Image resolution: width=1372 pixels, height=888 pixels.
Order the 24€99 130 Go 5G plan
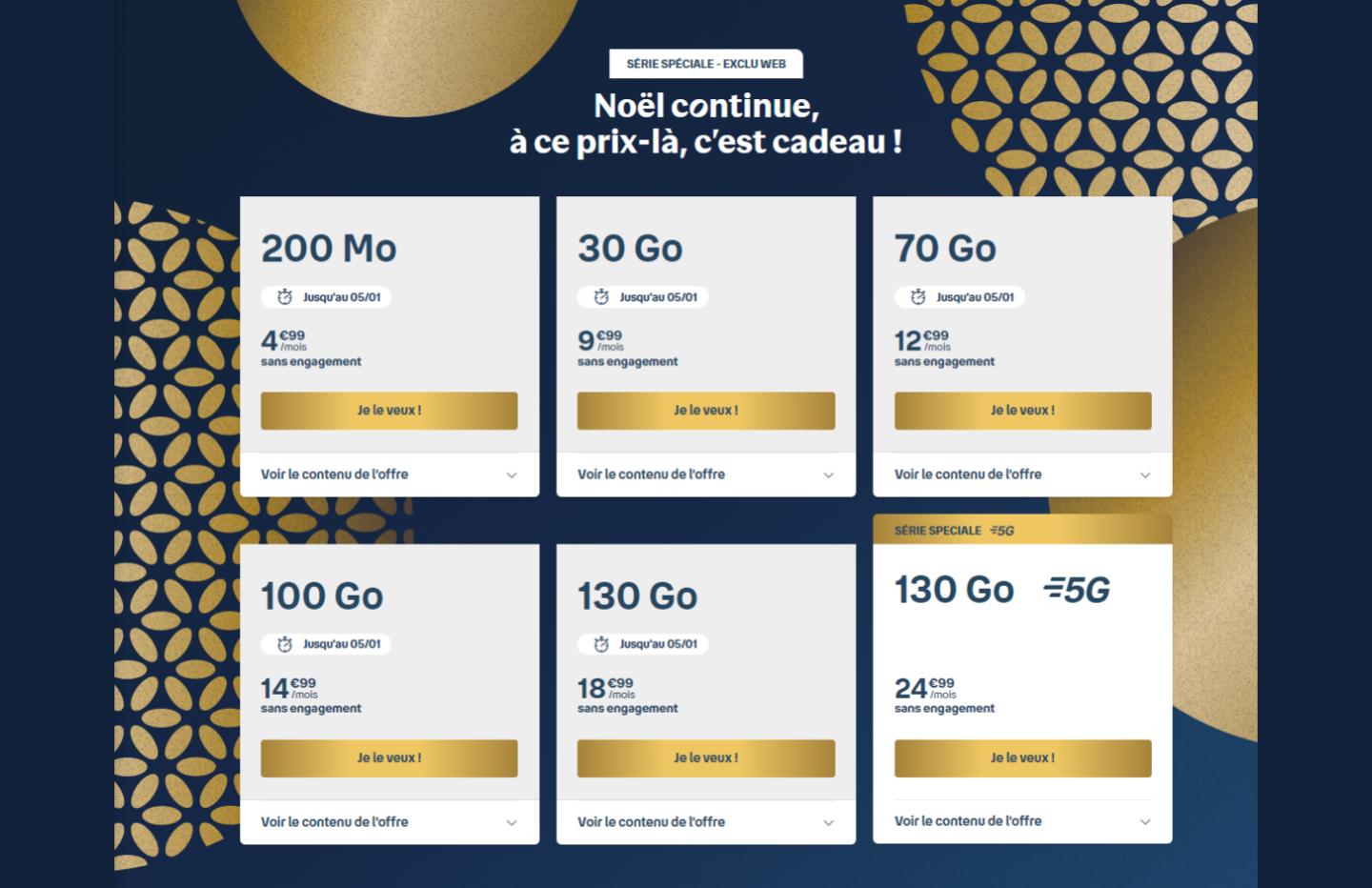pyautogui.click(x=1022, y=758)
